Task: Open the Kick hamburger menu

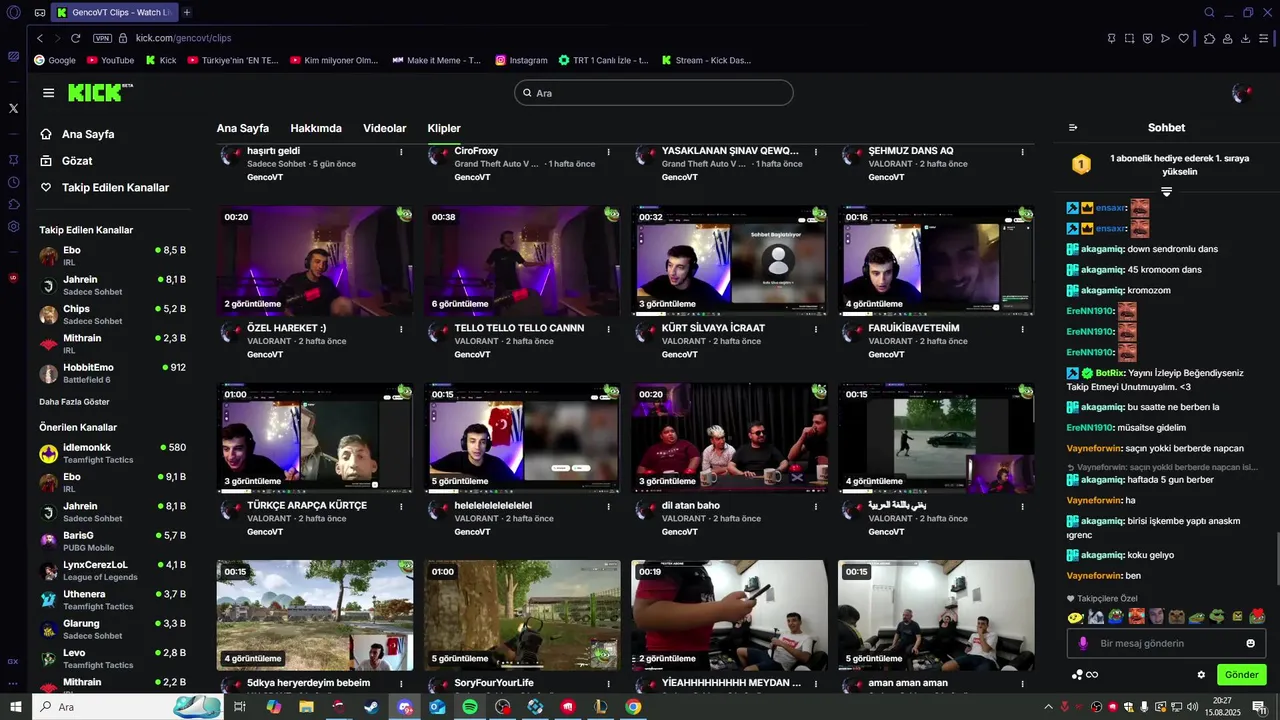Action: [x=48, y=93]
